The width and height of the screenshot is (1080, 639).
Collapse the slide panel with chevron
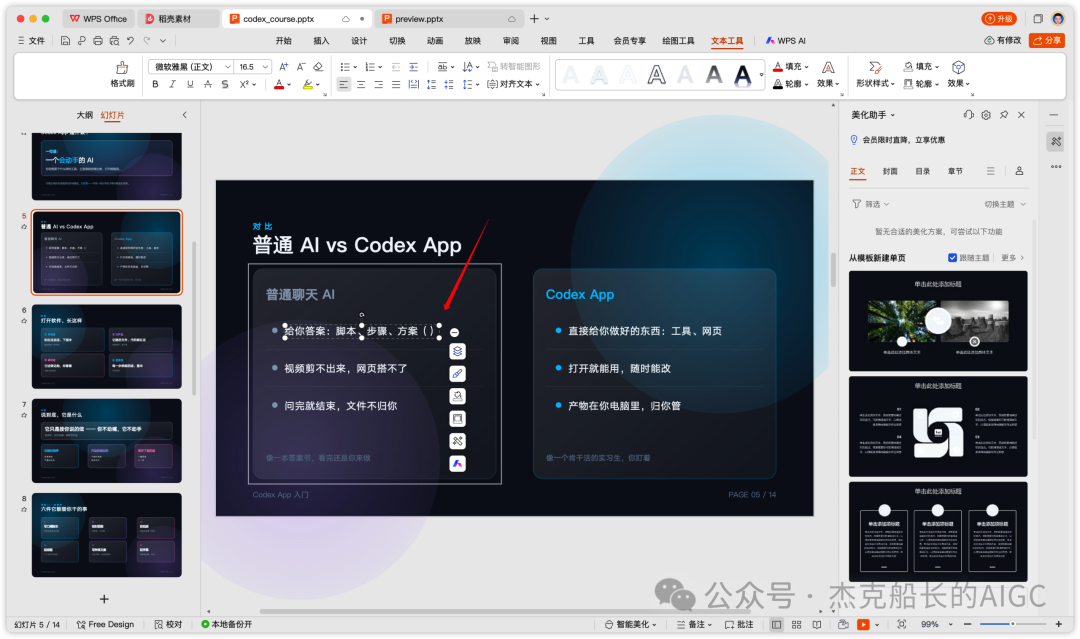click(x=185, y=115)
